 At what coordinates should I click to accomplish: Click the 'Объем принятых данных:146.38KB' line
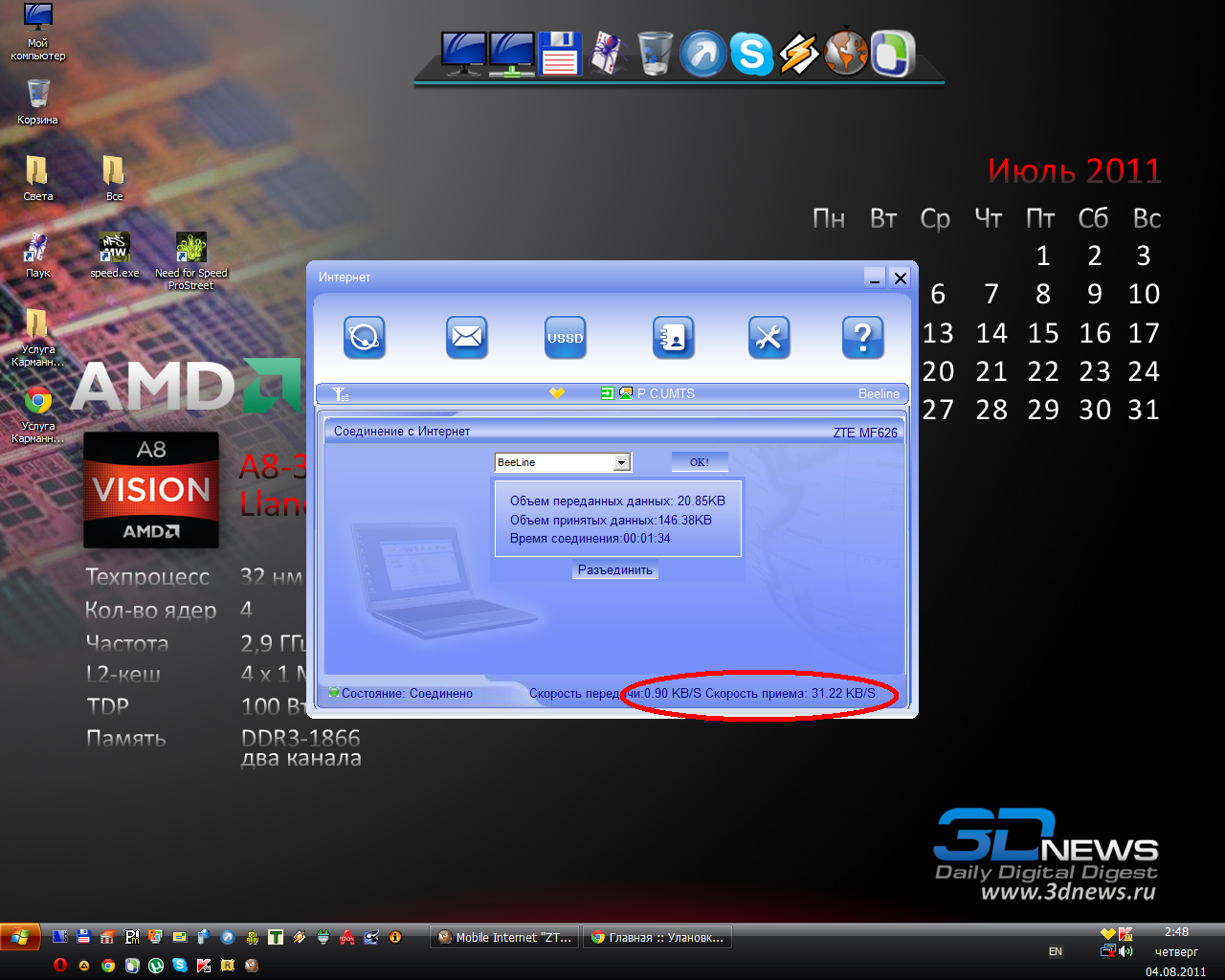click(611, 520)
